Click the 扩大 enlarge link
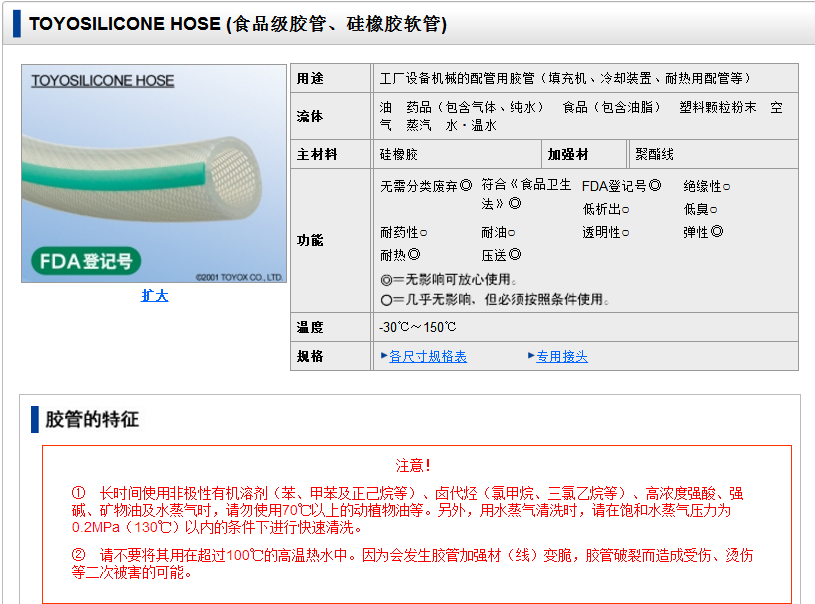 pos(154,296)
